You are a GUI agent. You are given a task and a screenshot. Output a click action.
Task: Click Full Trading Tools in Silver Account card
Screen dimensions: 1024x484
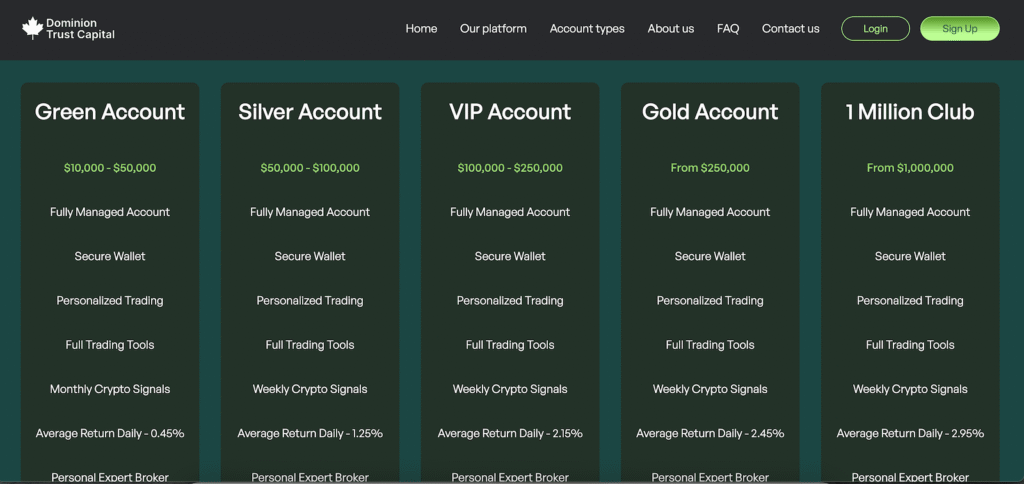point(310,345)
